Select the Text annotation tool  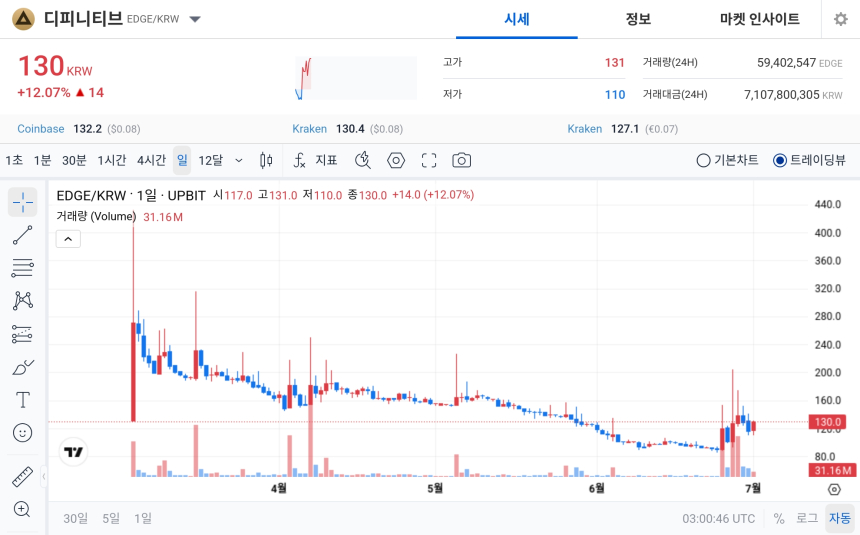tap(22, 400)
